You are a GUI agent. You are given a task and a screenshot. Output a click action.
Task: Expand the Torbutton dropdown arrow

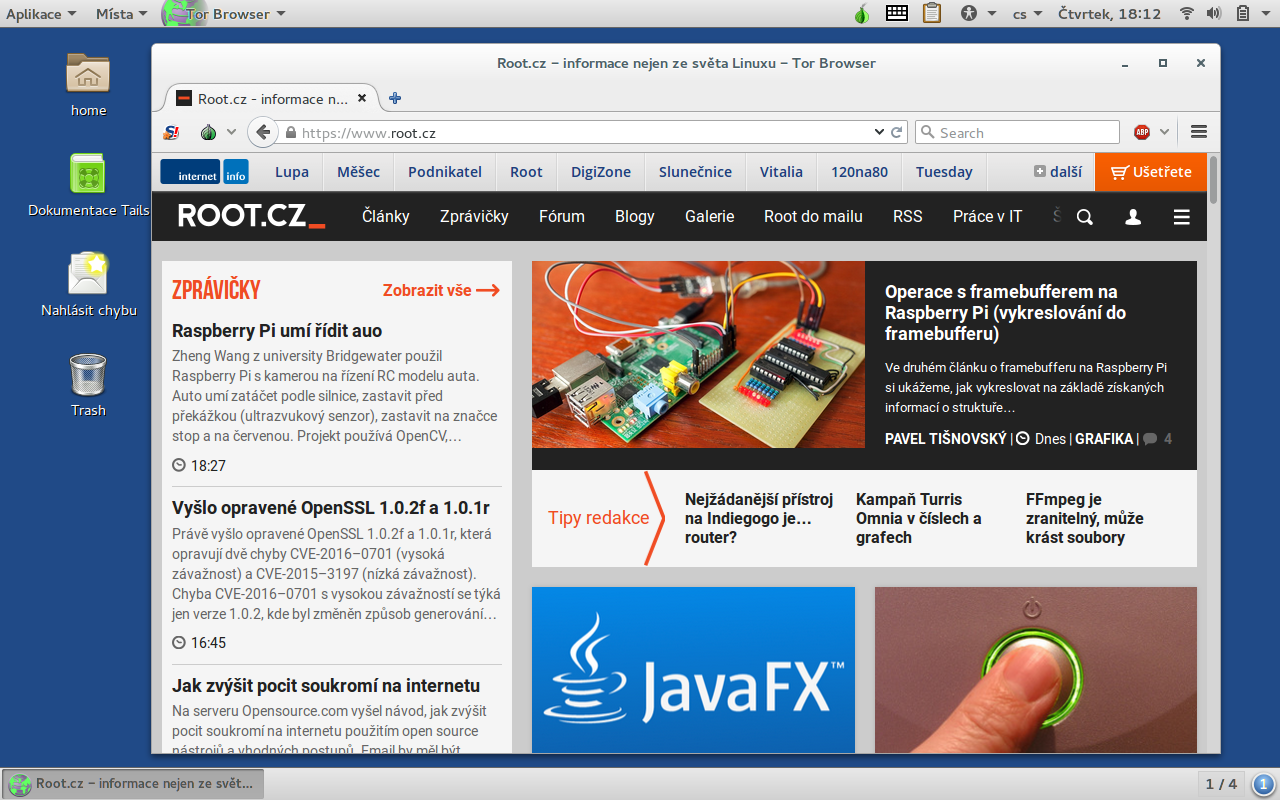[x=231, y=132]
